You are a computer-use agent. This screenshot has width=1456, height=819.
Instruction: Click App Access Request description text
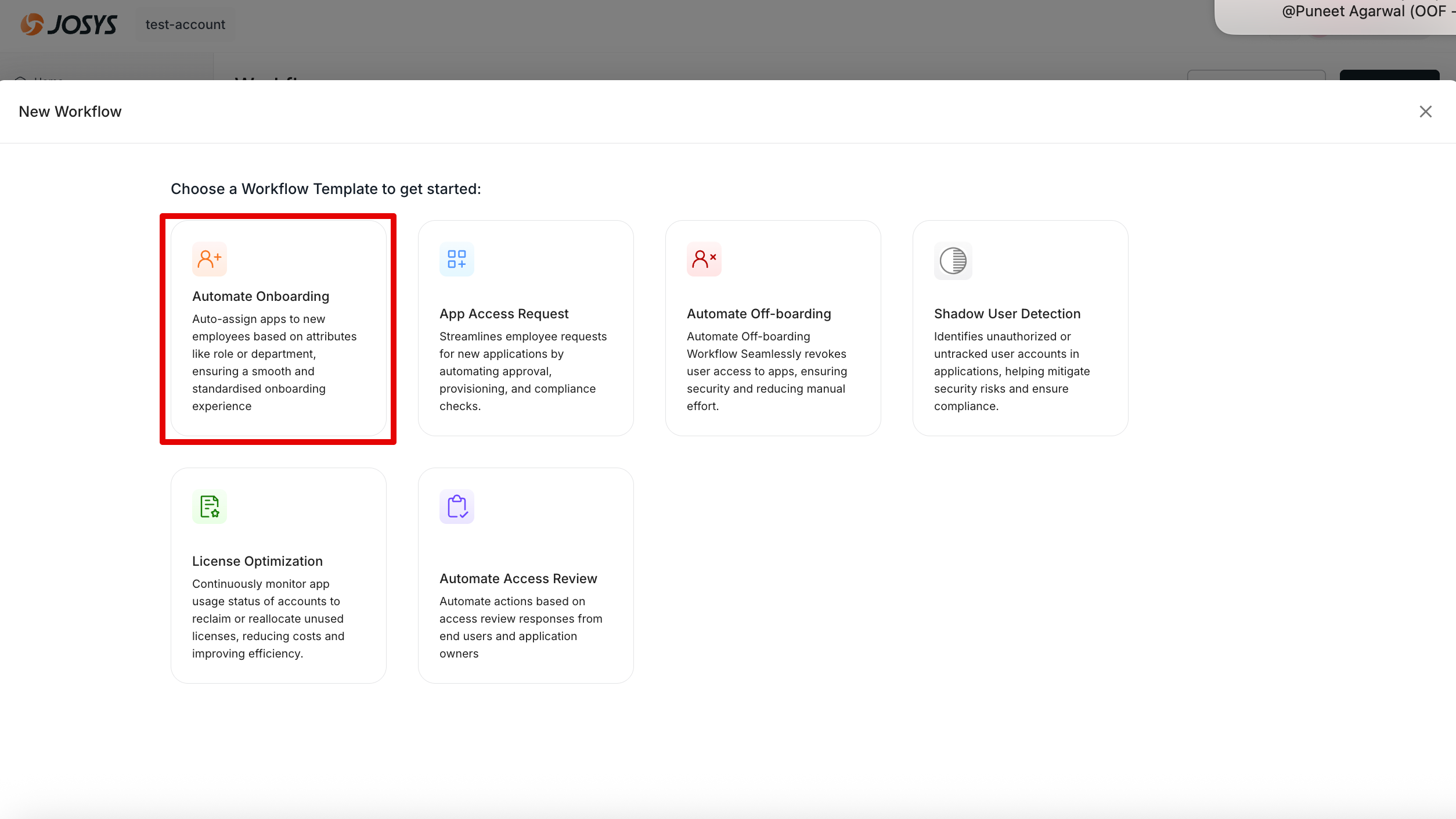(x=522, y=371)
